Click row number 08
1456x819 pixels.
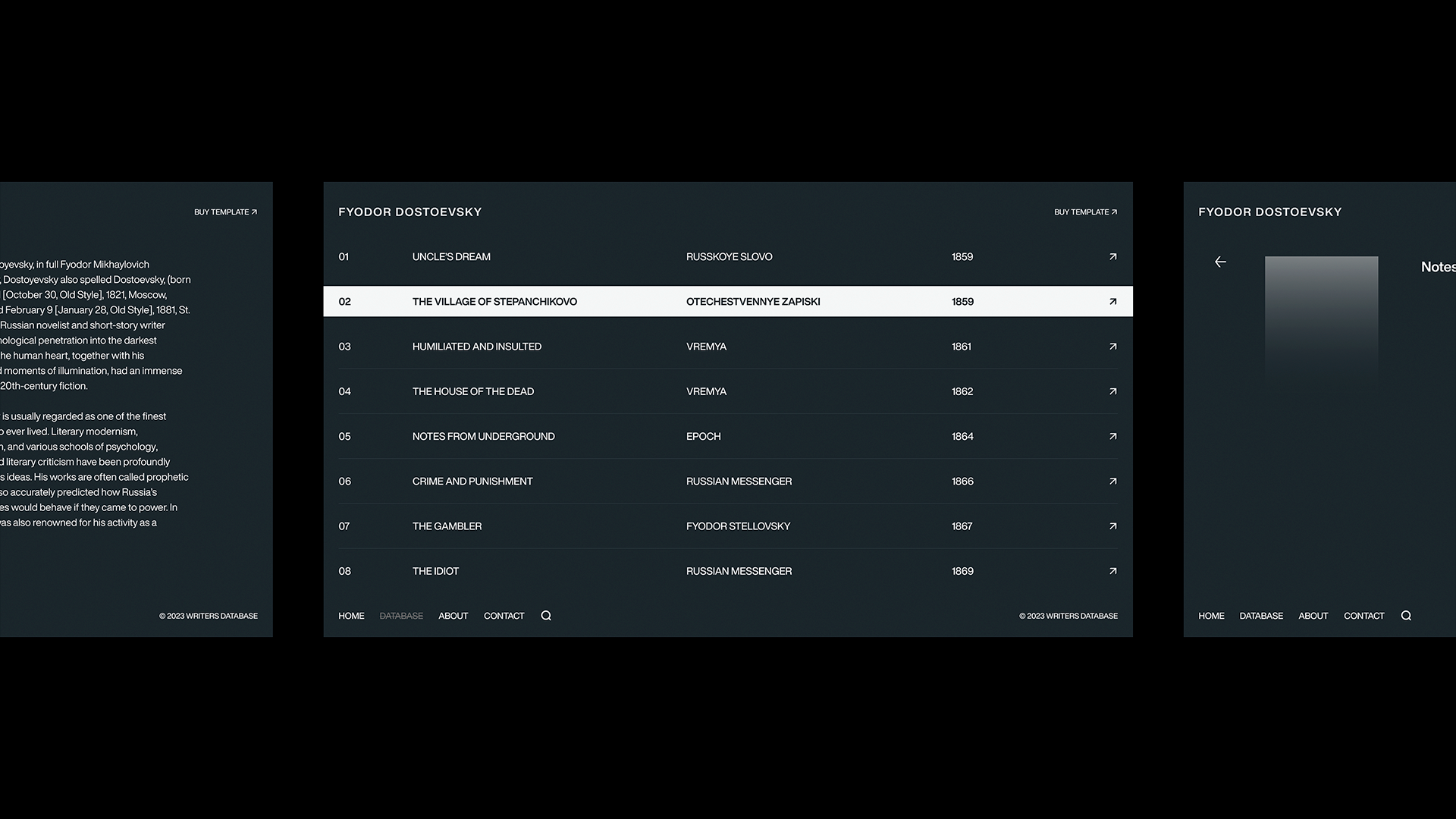click(x=344, y=571)
